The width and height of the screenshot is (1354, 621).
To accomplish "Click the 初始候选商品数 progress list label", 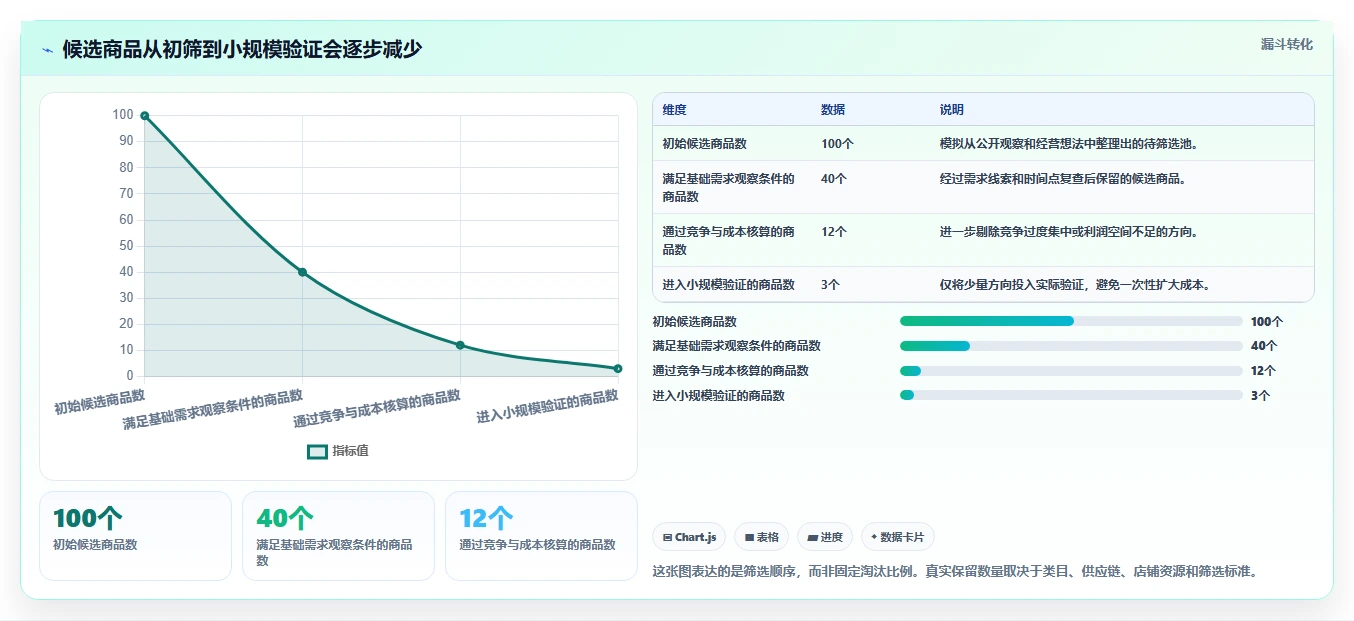I will [x=694, y=321].
